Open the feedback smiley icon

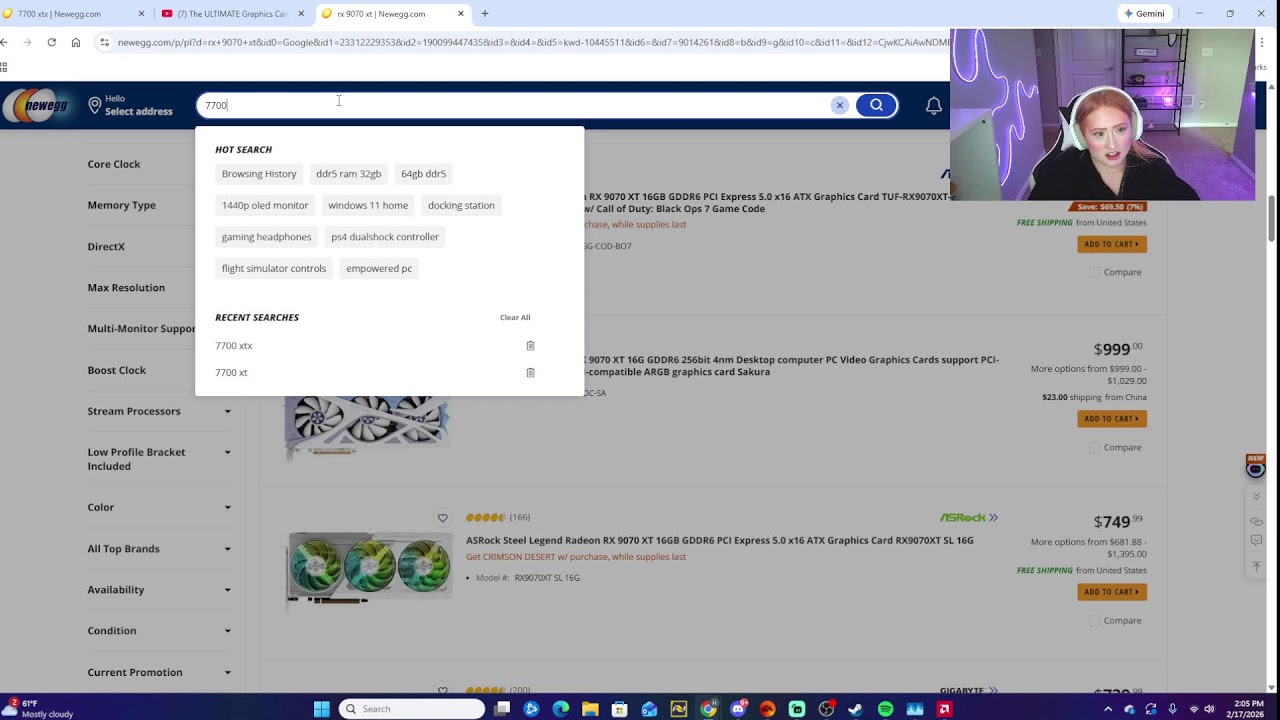[1256, 541]
